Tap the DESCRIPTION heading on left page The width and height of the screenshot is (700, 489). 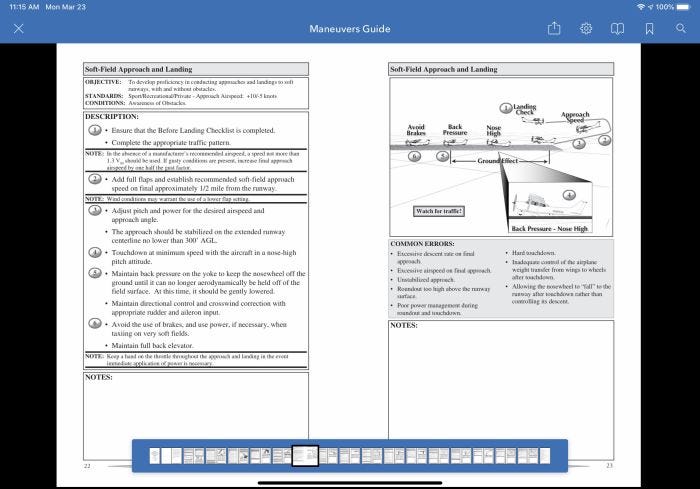point(112,116)
